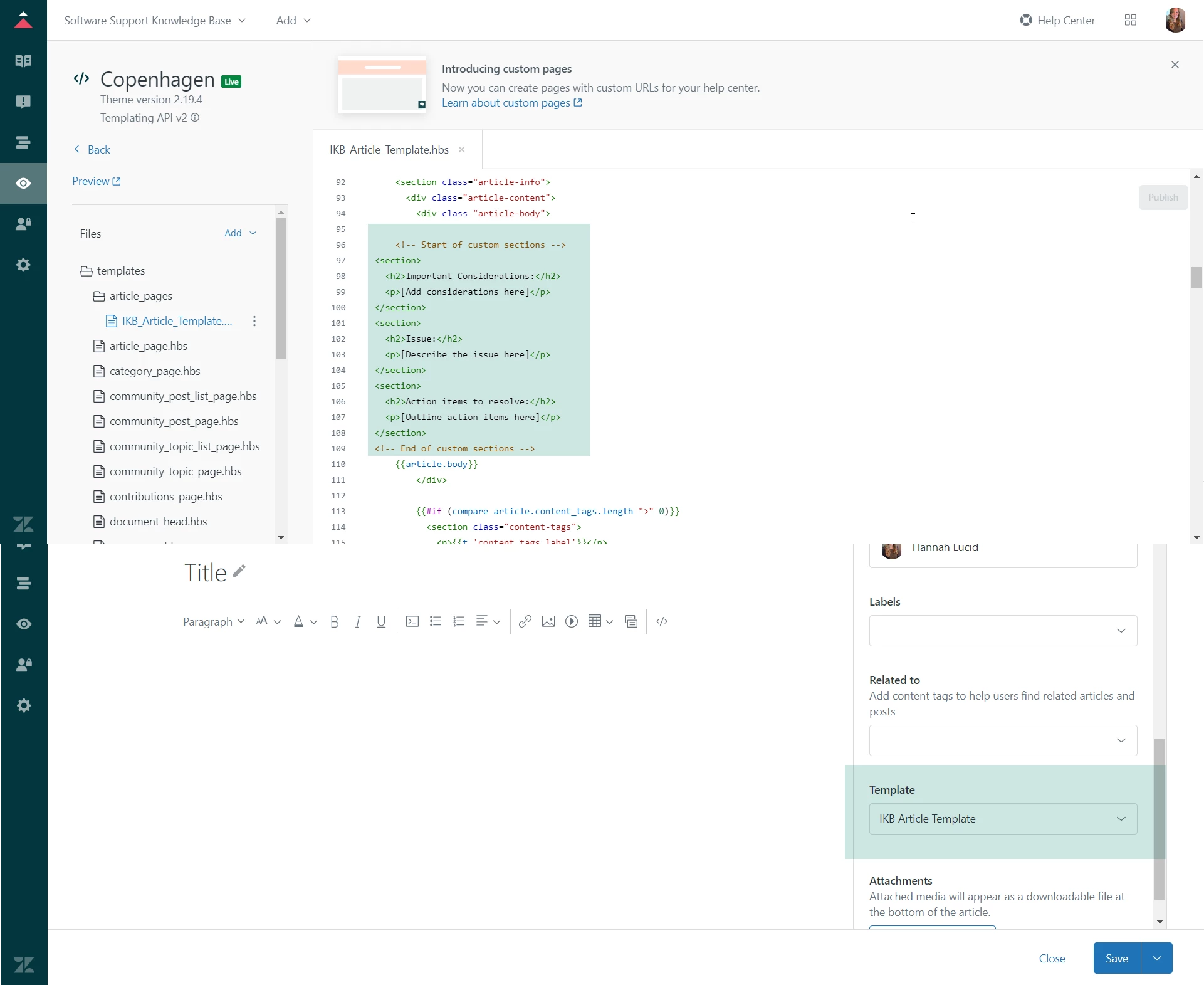Toggle italic text formatting
This screenshot has height=985, width=1204.
358,621
